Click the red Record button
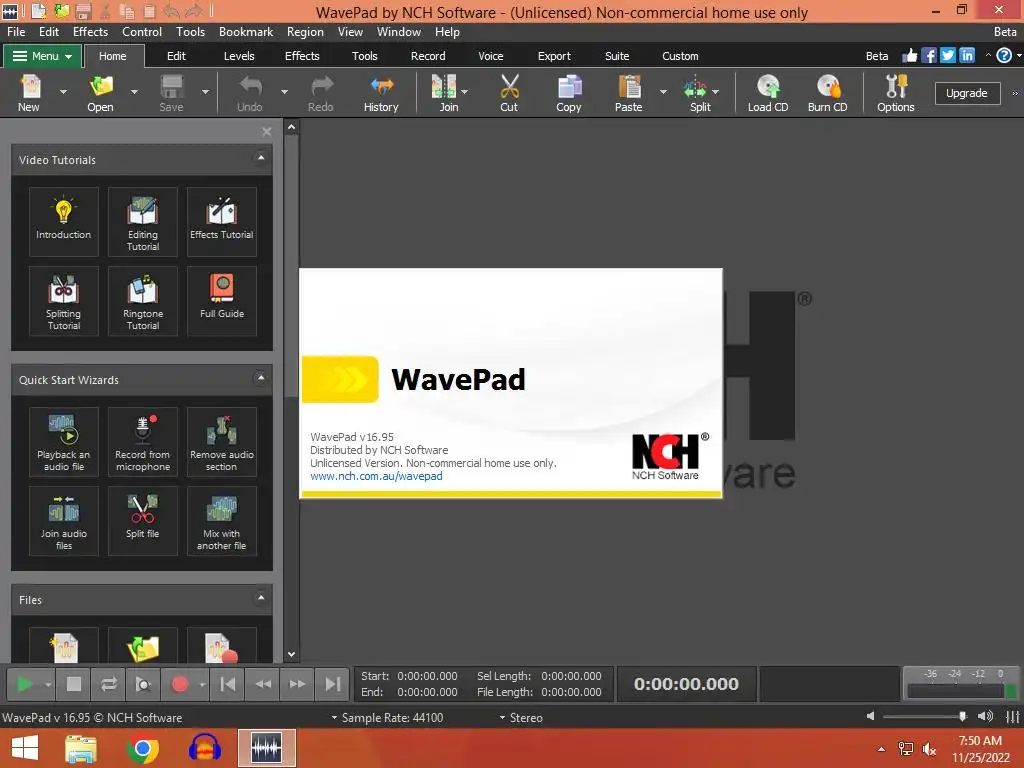The image size is (1024, 768). click(x=180, y=684)
